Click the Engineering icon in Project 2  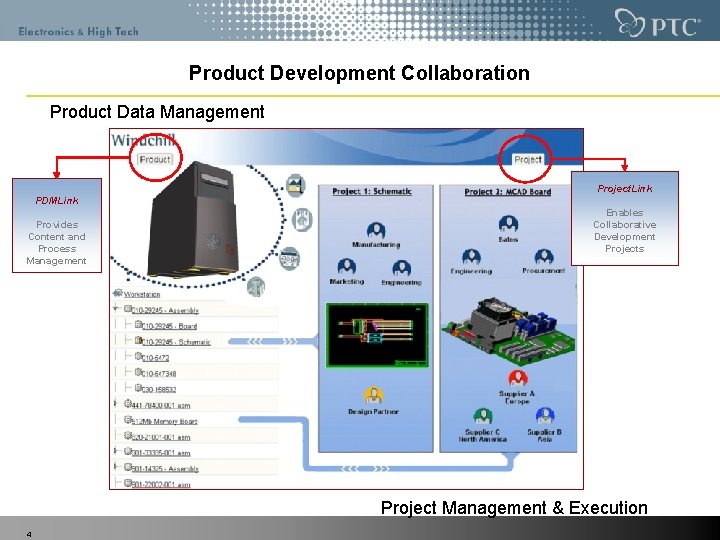471,258
